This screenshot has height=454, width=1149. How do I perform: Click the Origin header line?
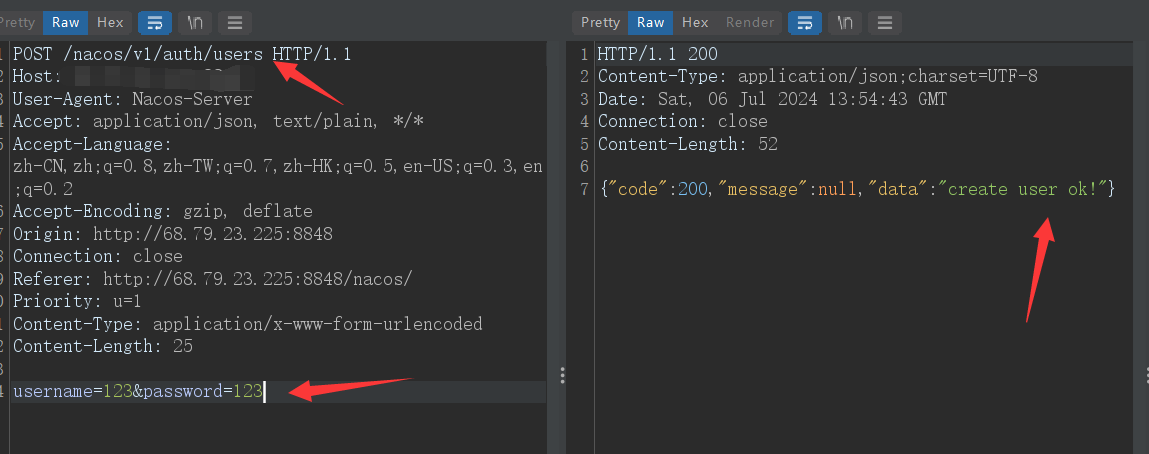[x=173, y=234]
